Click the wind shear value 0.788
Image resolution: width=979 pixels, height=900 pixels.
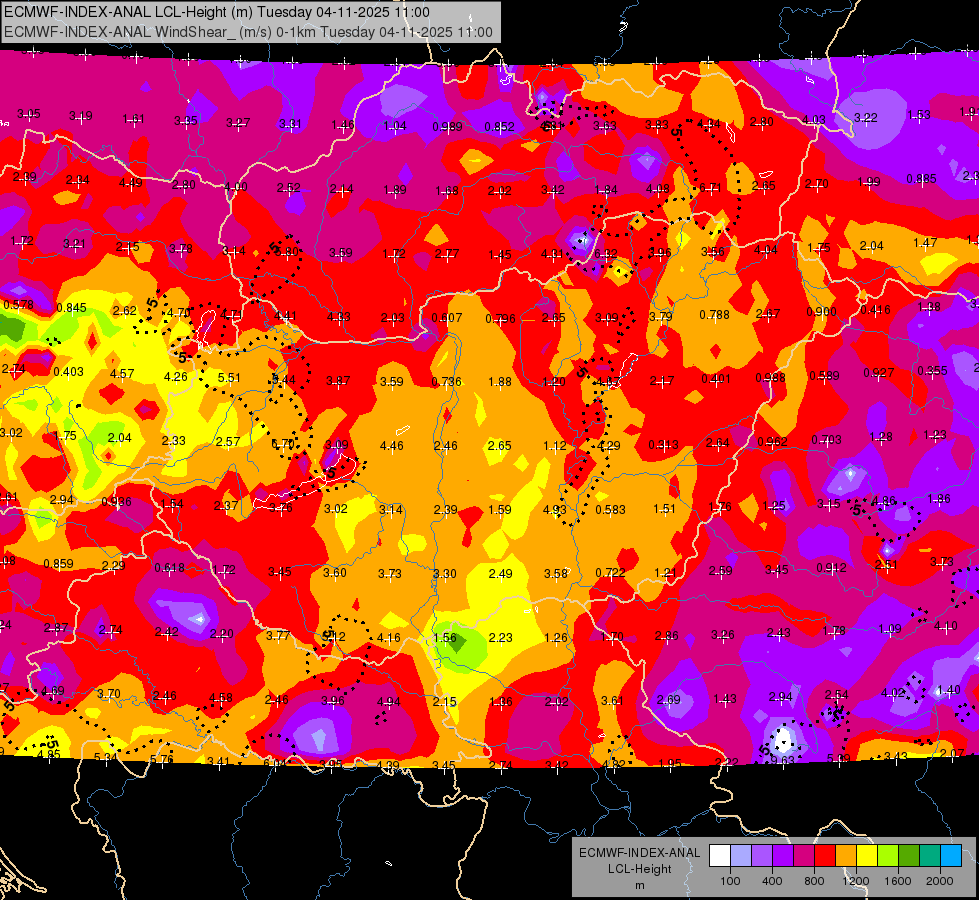tap(714, 315)
